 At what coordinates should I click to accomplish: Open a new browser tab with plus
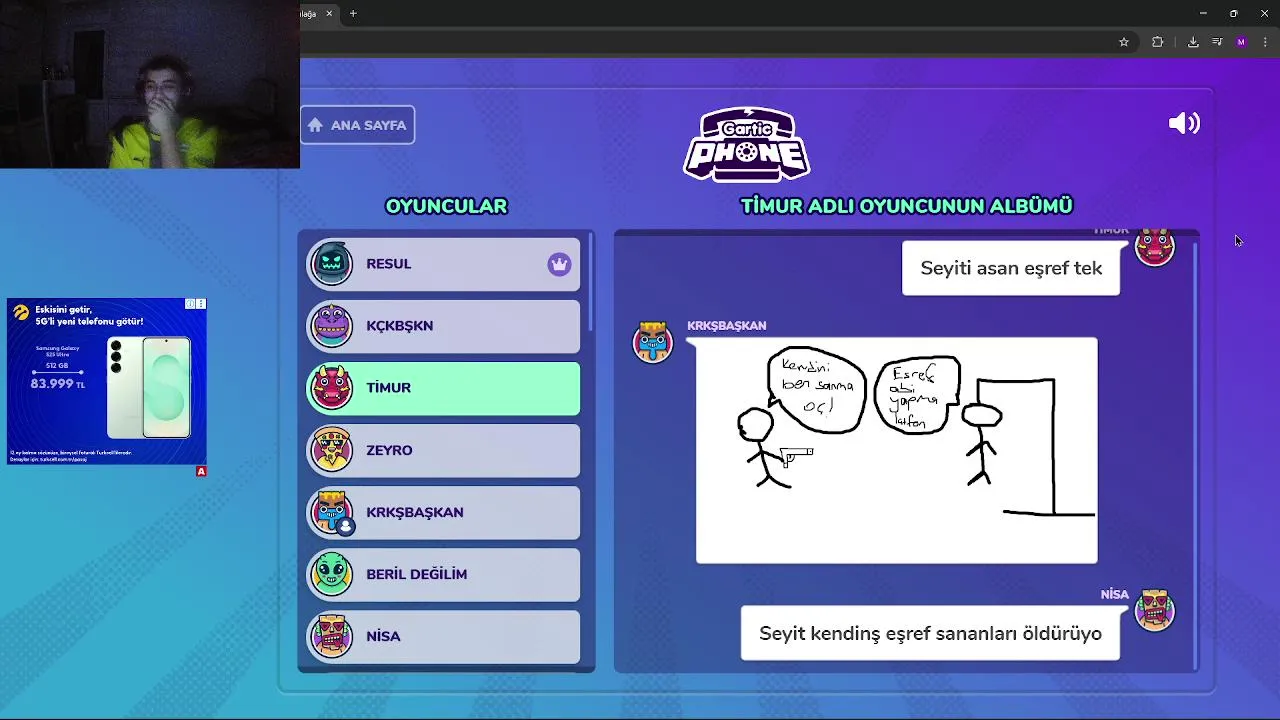click(353, 13)
